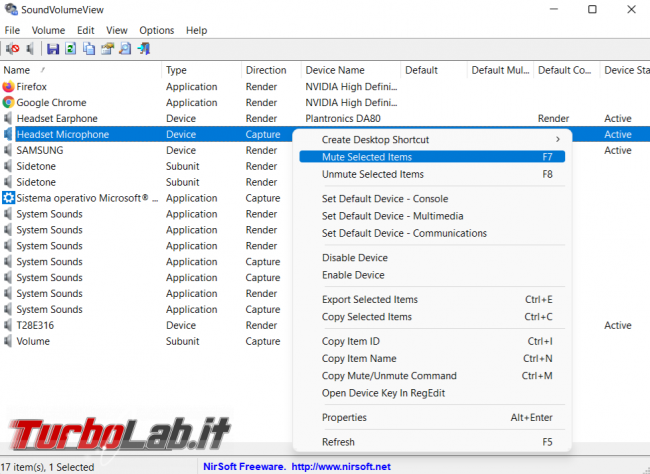The height and width of the screenshot is (474, 650).
Task: Click Copy Item Name
Action: 432,358
